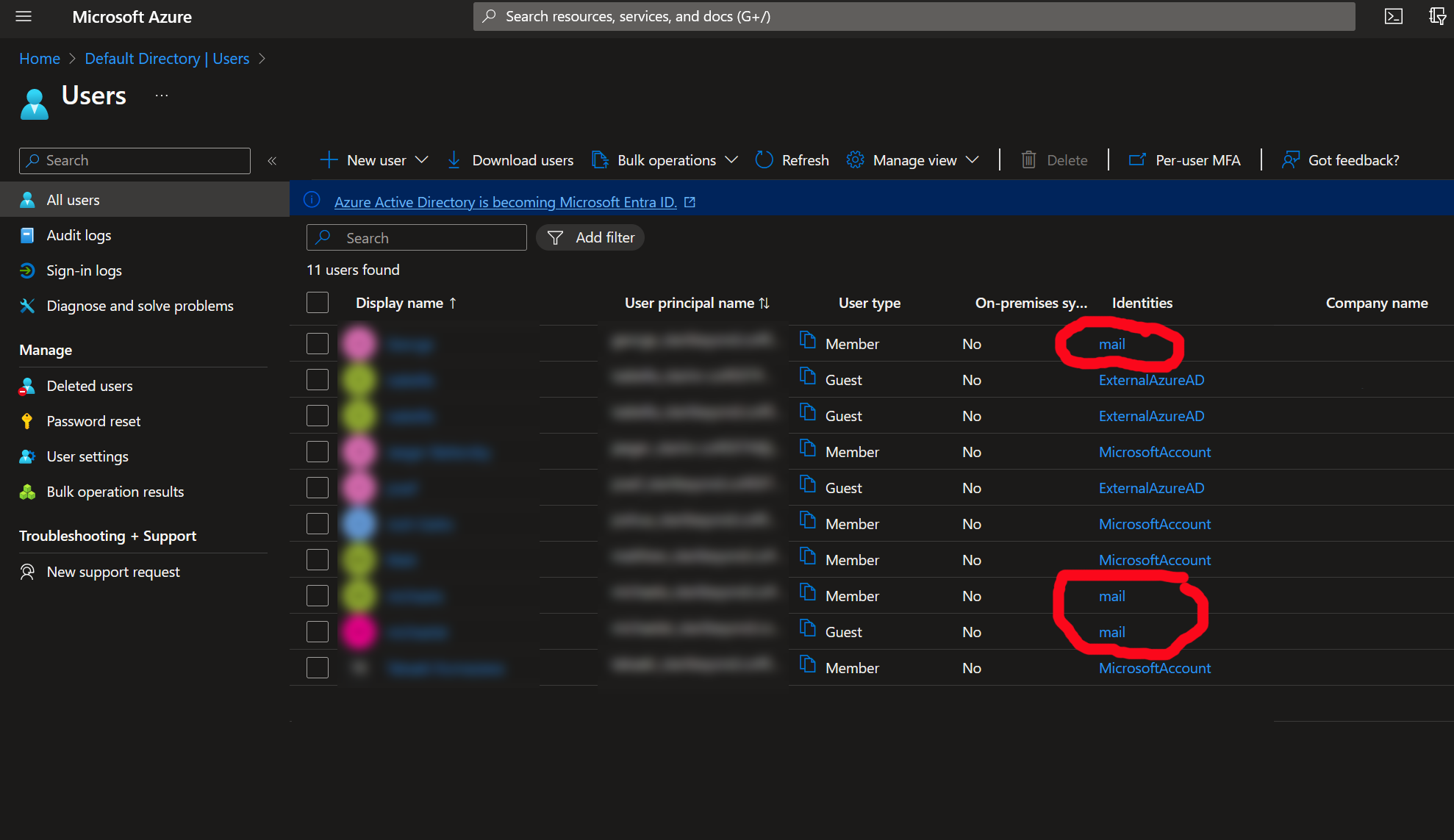Copy the principal name in the first MicrosoftAccount row
Screen dimensions: 1454x840
click(x=807, y=448)
